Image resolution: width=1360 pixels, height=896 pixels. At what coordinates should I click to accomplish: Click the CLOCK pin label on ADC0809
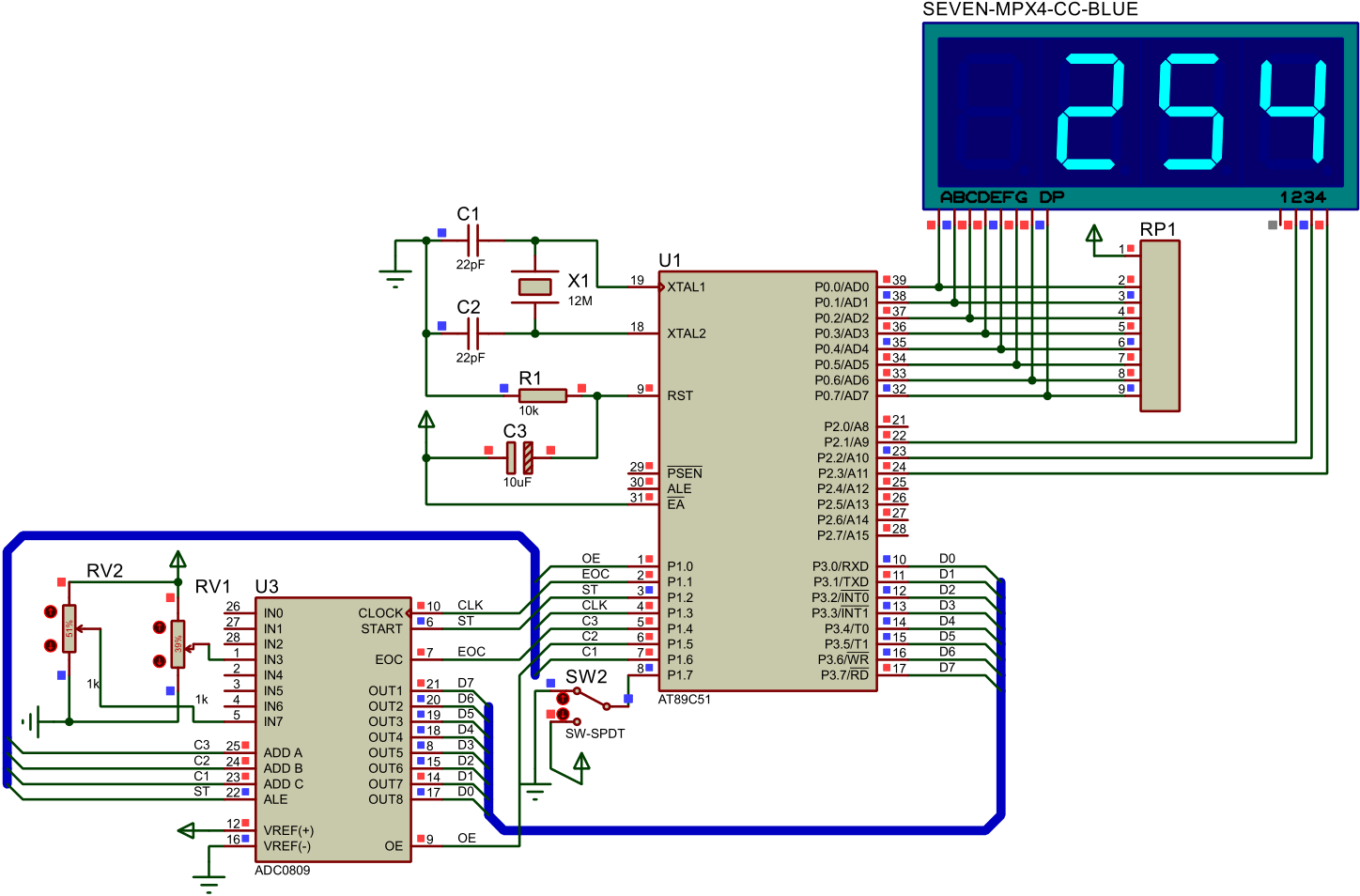click(x=380, y=613)
